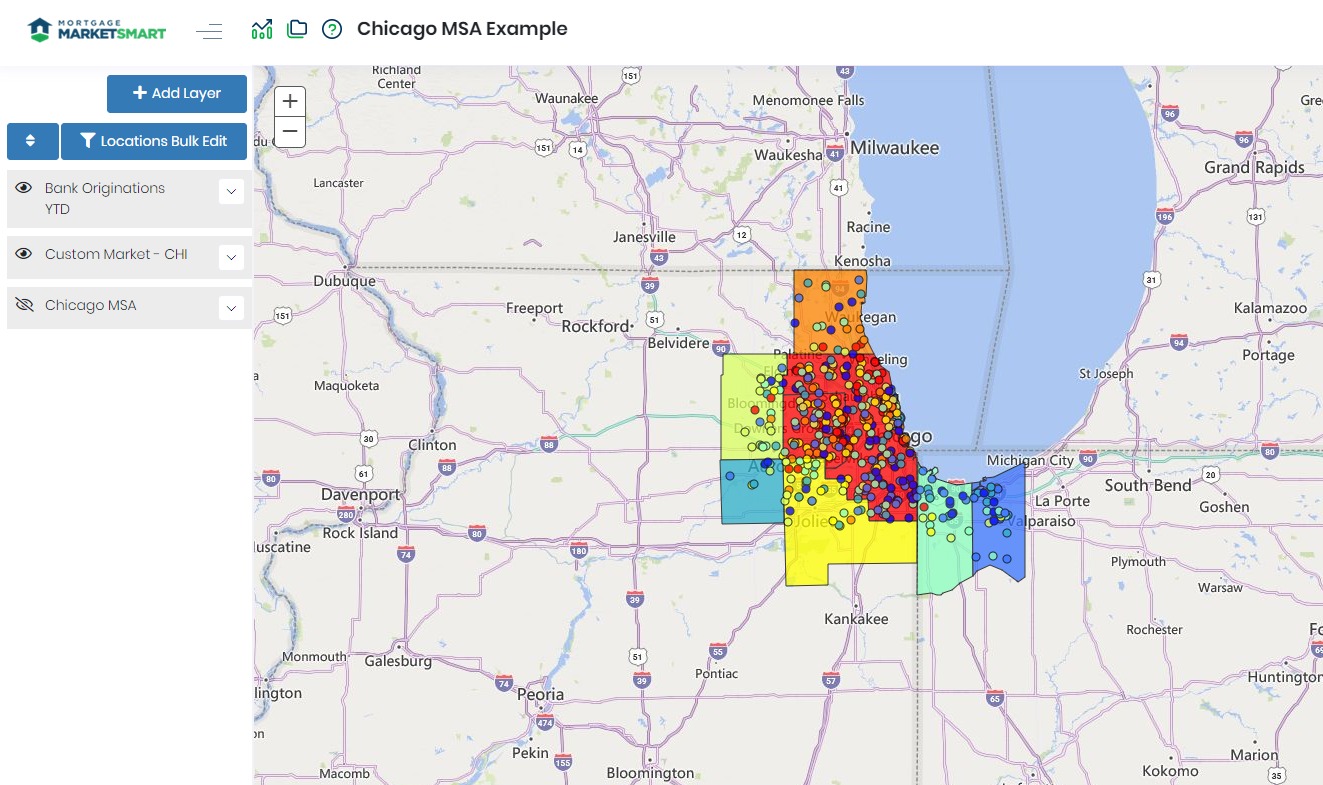This screenshot has height=785, width=1323.
Task: Hide the Custom Market - CHI layer
Action: [24, 254]
